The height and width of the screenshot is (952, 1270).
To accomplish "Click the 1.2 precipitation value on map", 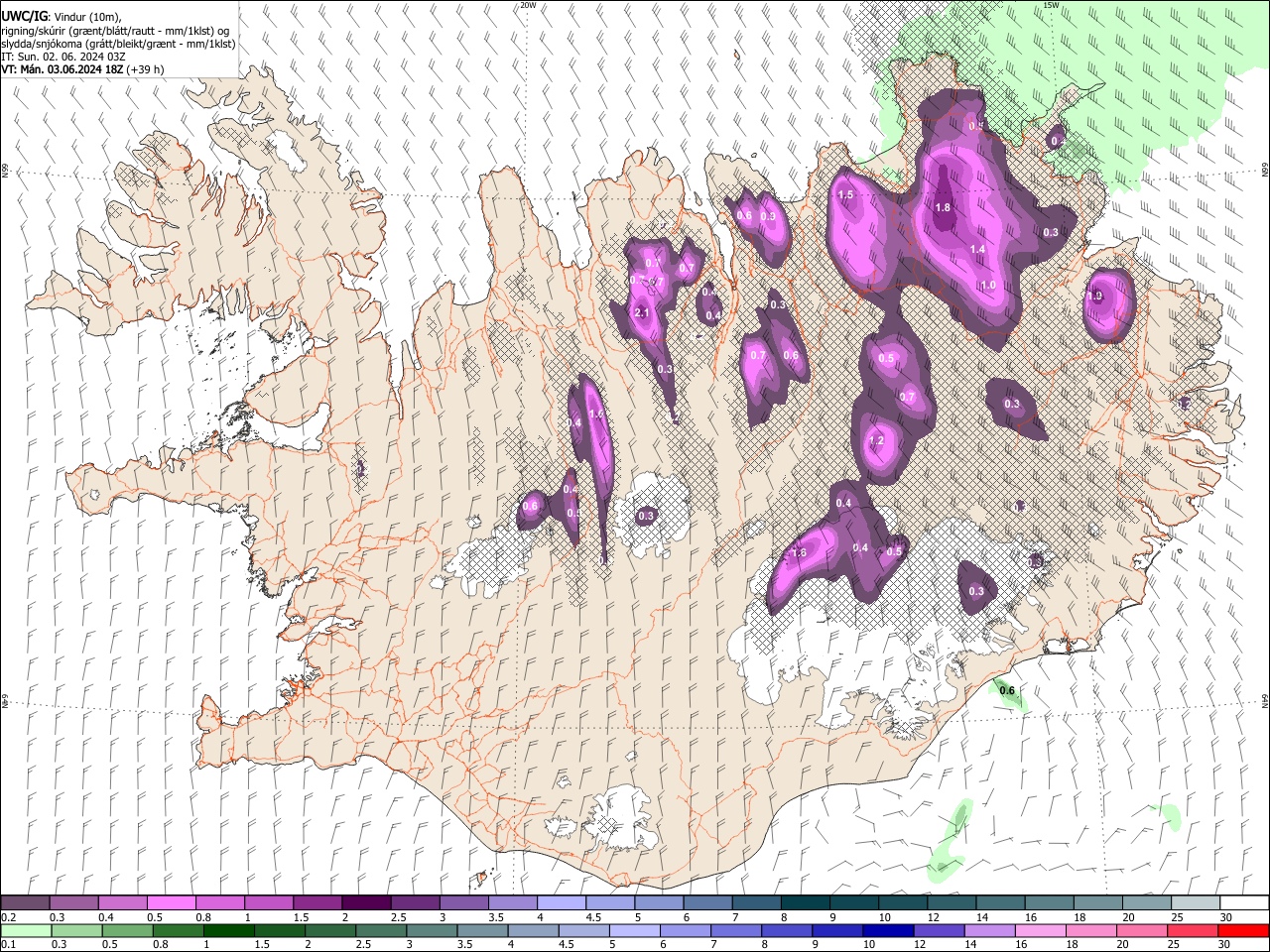I will (x=876, y=441).
